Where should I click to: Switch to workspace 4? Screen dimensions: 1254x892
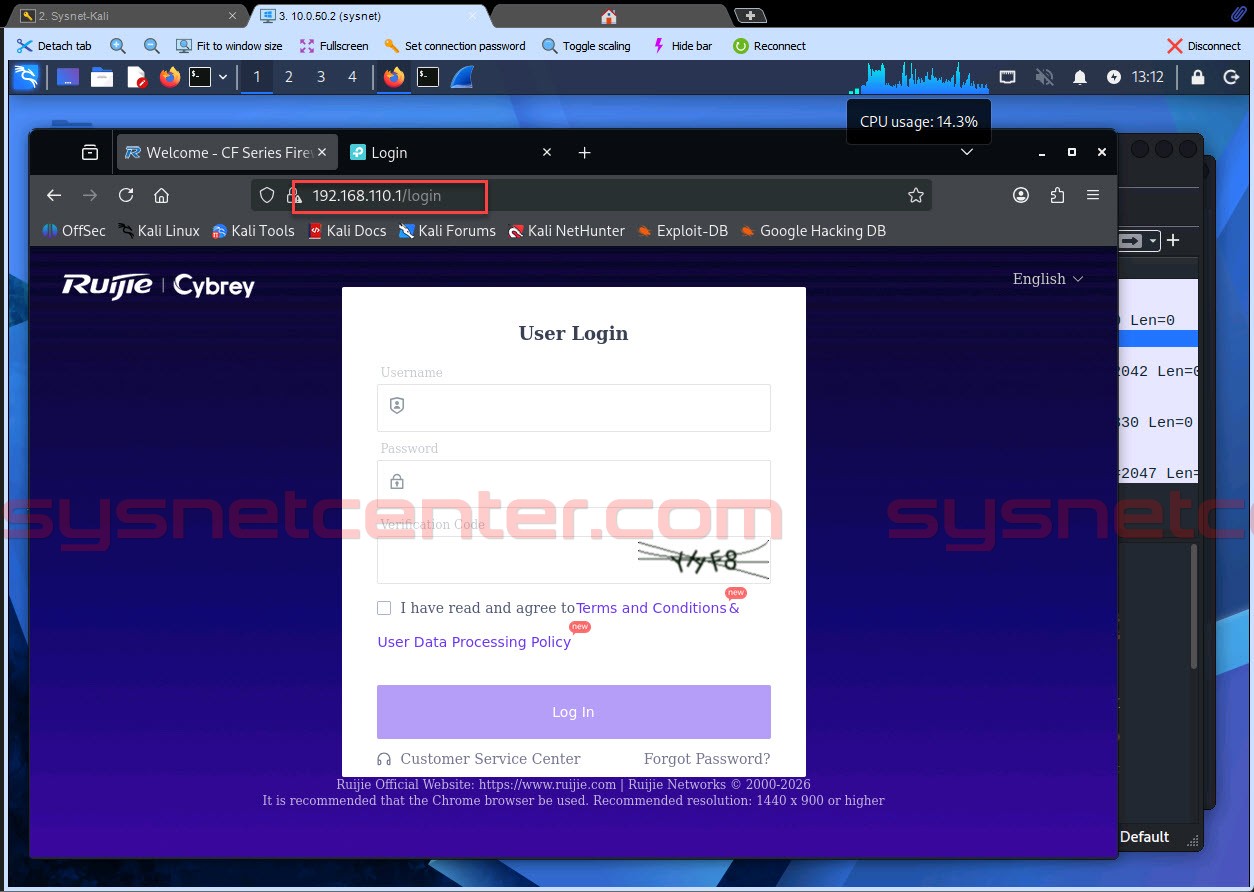click(352, 77)
